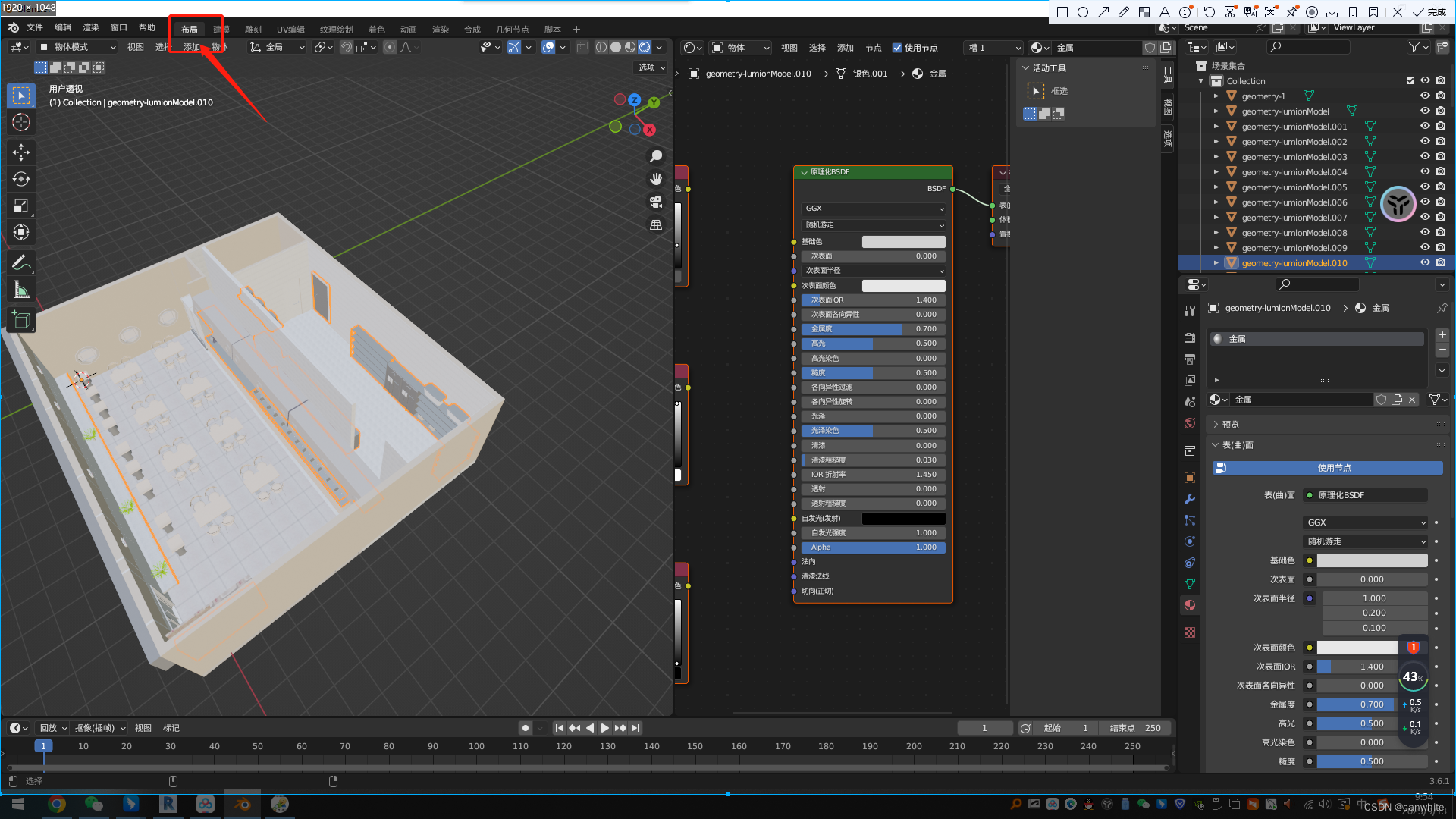Switch to the UV编辑 workspace tab
This screenshot has width=1456, height=819.
(290, 30)
